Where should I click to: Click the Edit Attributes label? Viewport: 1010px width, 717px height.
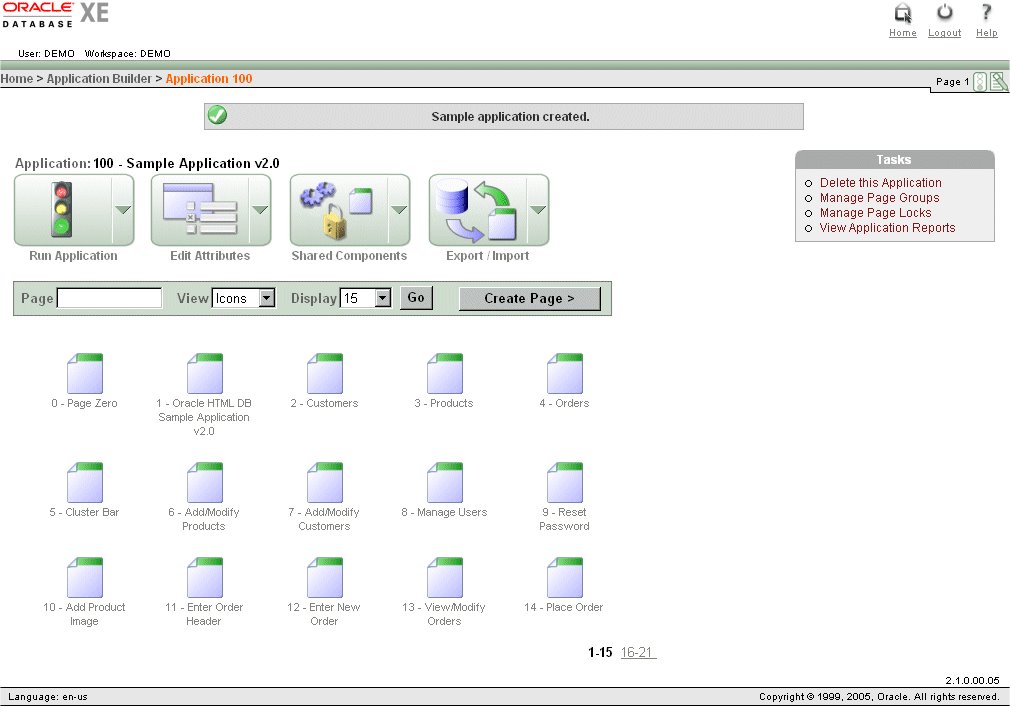210,256
